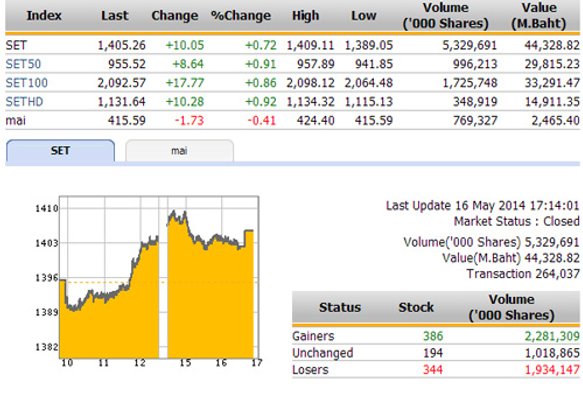This screenshot has height=420, width=583.
Task: Click the Last Update timestamp text
Action: 483,206
